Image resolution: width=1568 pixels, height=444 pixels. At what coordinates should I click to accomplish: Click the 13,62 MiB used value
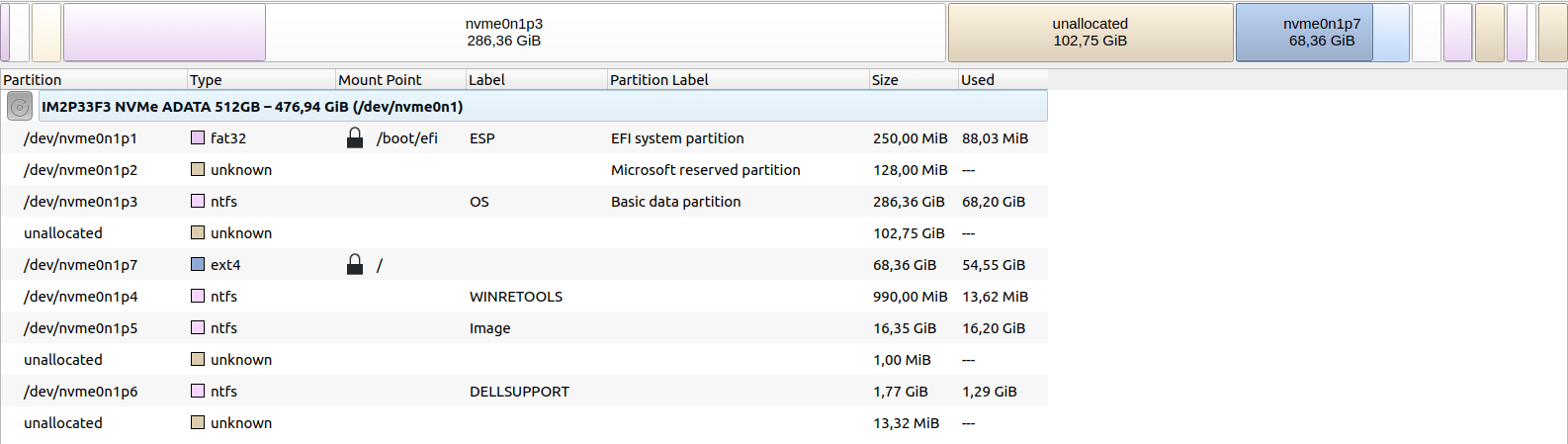996,297
